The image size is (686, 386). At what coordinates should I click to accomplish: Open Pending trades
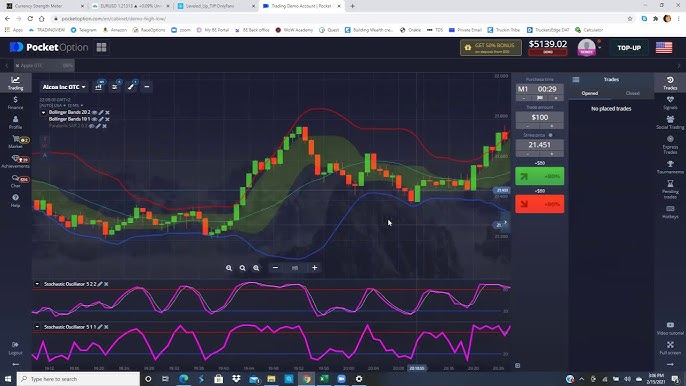670,189
